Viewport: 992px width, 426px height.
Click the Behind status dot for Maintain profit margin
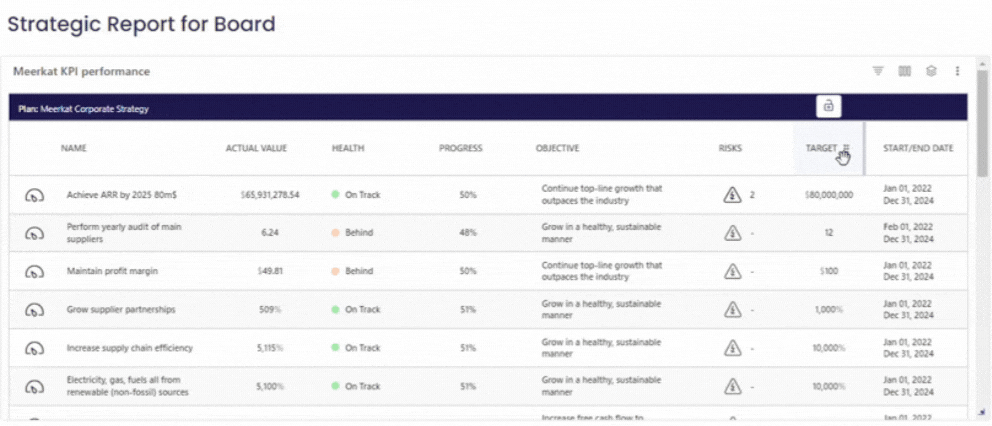pyautogui.click(x=336, y=271)
